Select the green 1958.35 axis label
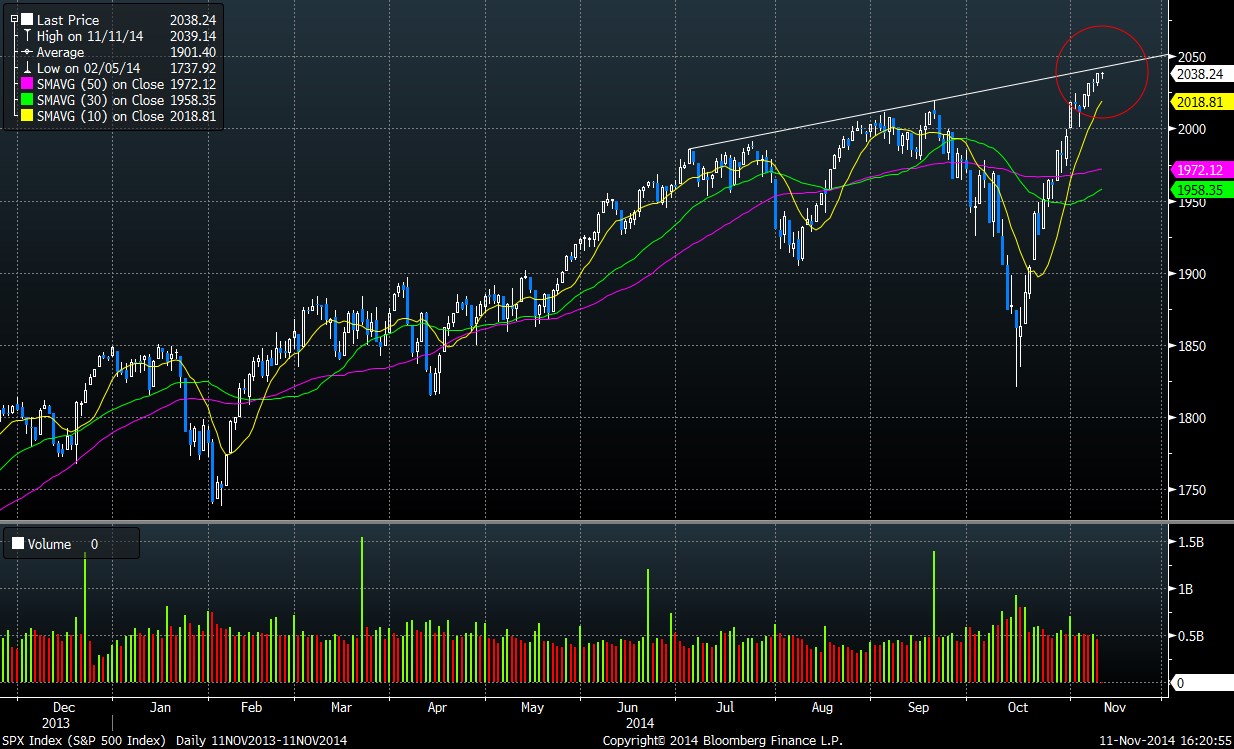 (1198, 189)
